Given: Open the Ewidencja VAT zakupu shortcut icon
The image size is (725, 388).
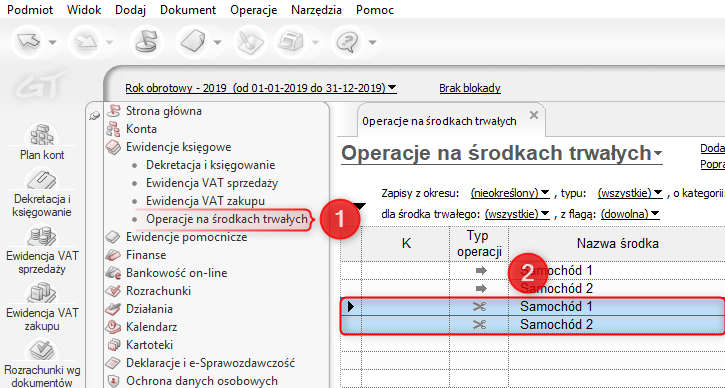Looking at the screenshot, I should tap(42, 292).
